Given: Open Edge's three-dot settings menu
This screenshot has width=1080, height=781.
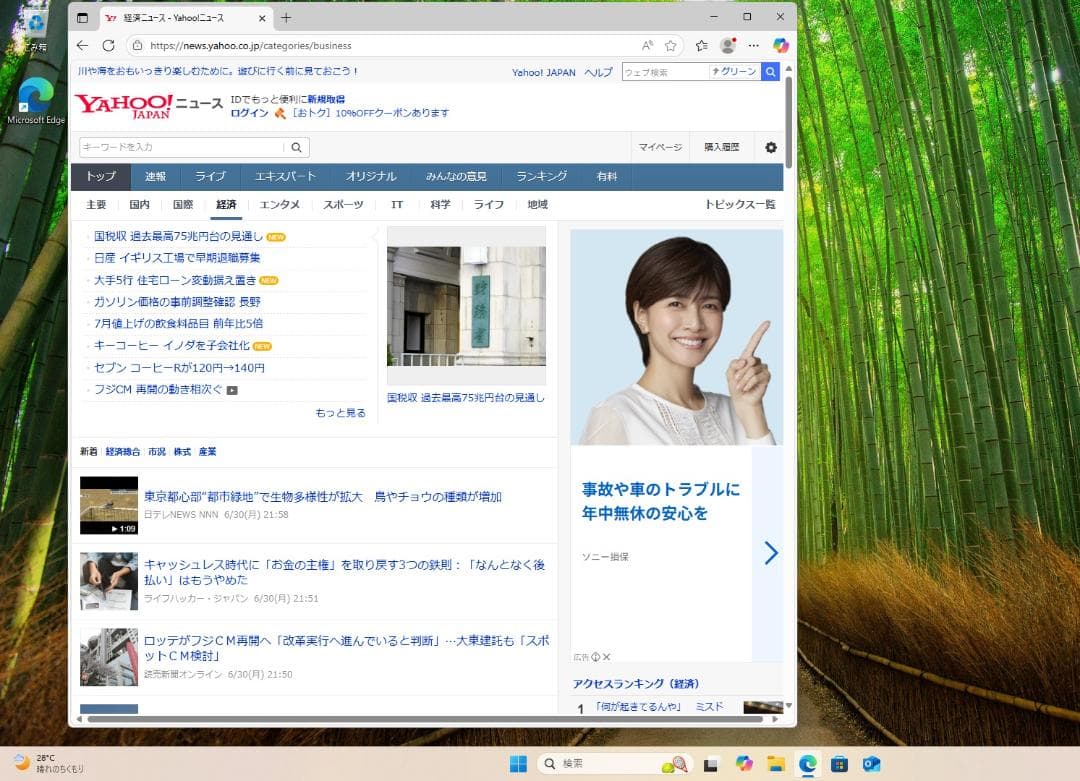Looking at the screenshot, I should click(x=753, y=45).
